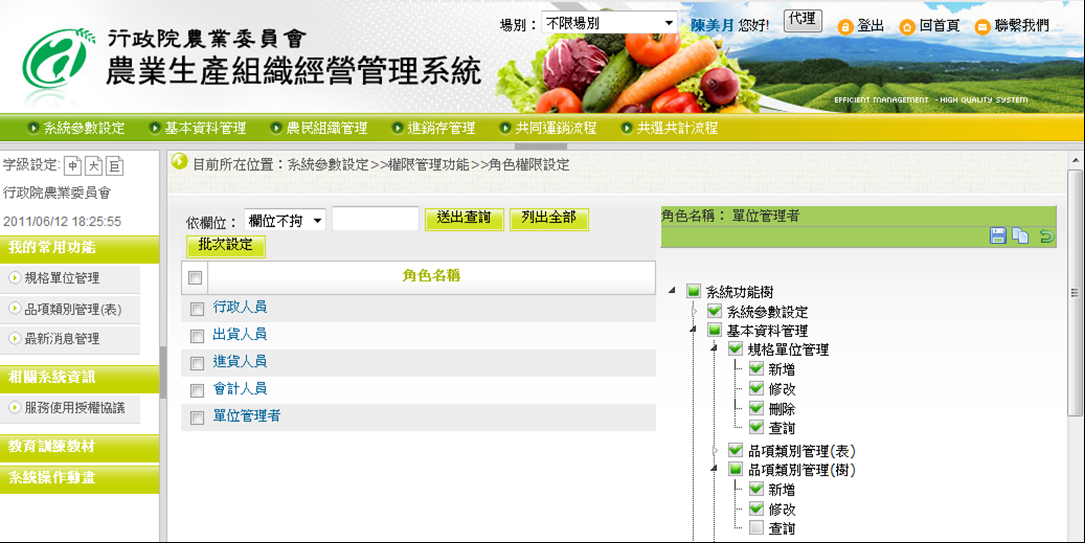This screenshot has width=1085, height=543.
Task: Set font size to 大 (large)
Action: 94,166
